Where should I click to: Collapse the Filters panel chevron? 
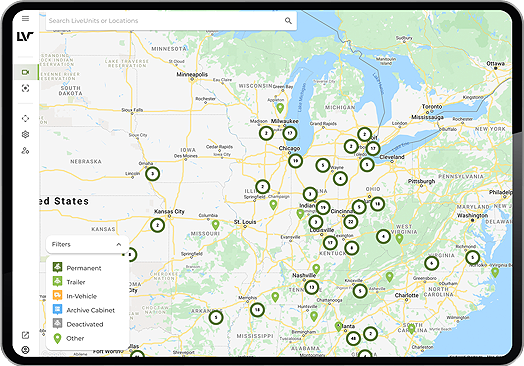119,244
